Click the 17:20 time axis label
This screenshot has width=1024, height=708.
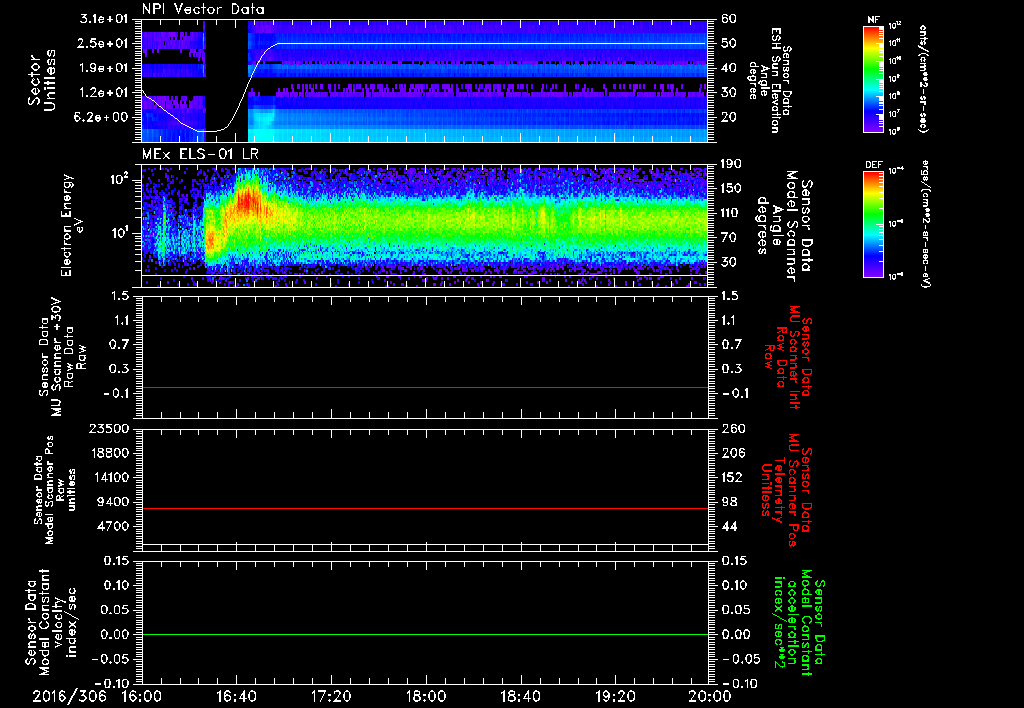click(x=331, y=697)
